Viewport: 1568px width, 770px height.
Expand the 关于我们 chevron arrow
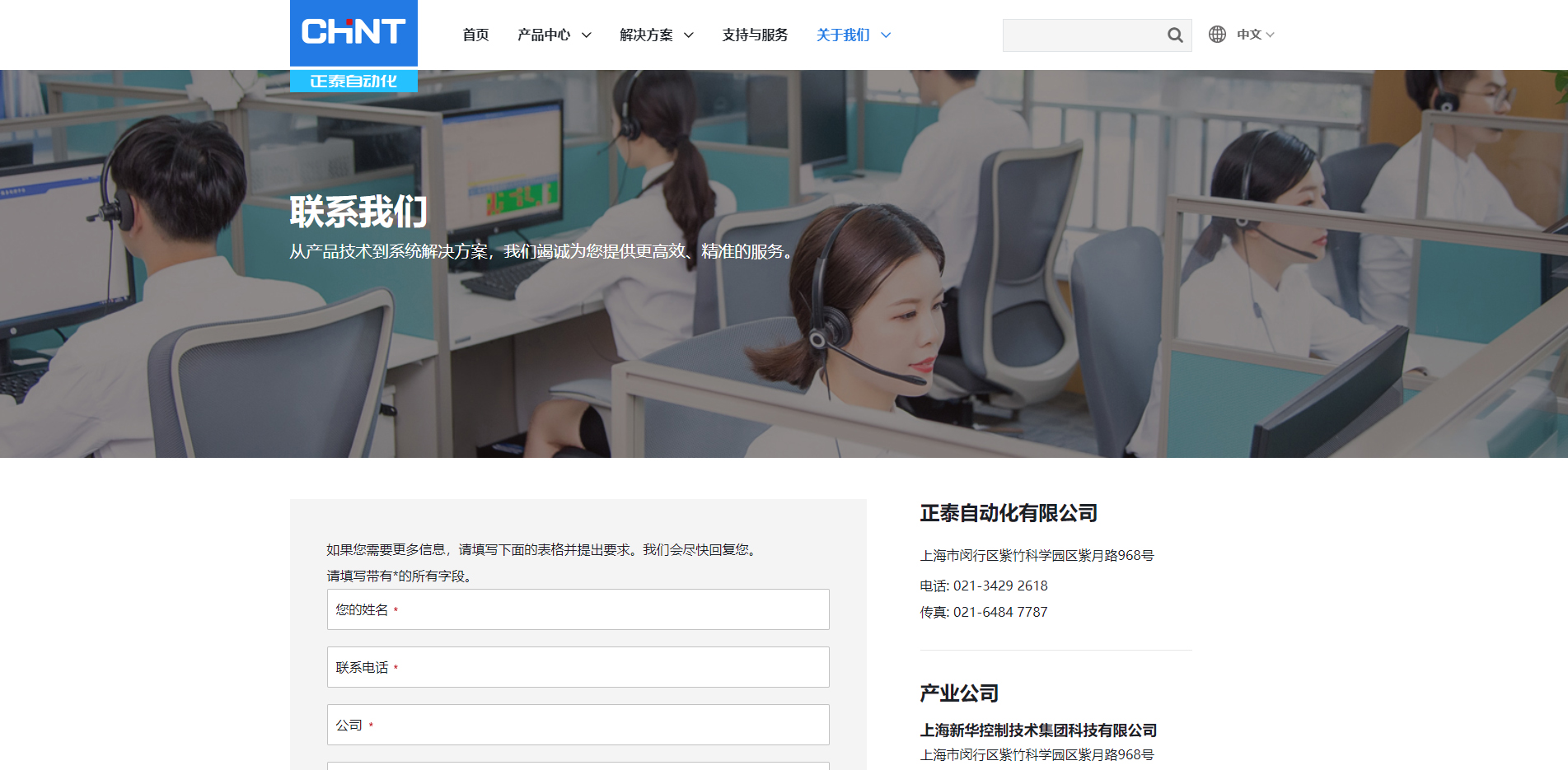886,35
